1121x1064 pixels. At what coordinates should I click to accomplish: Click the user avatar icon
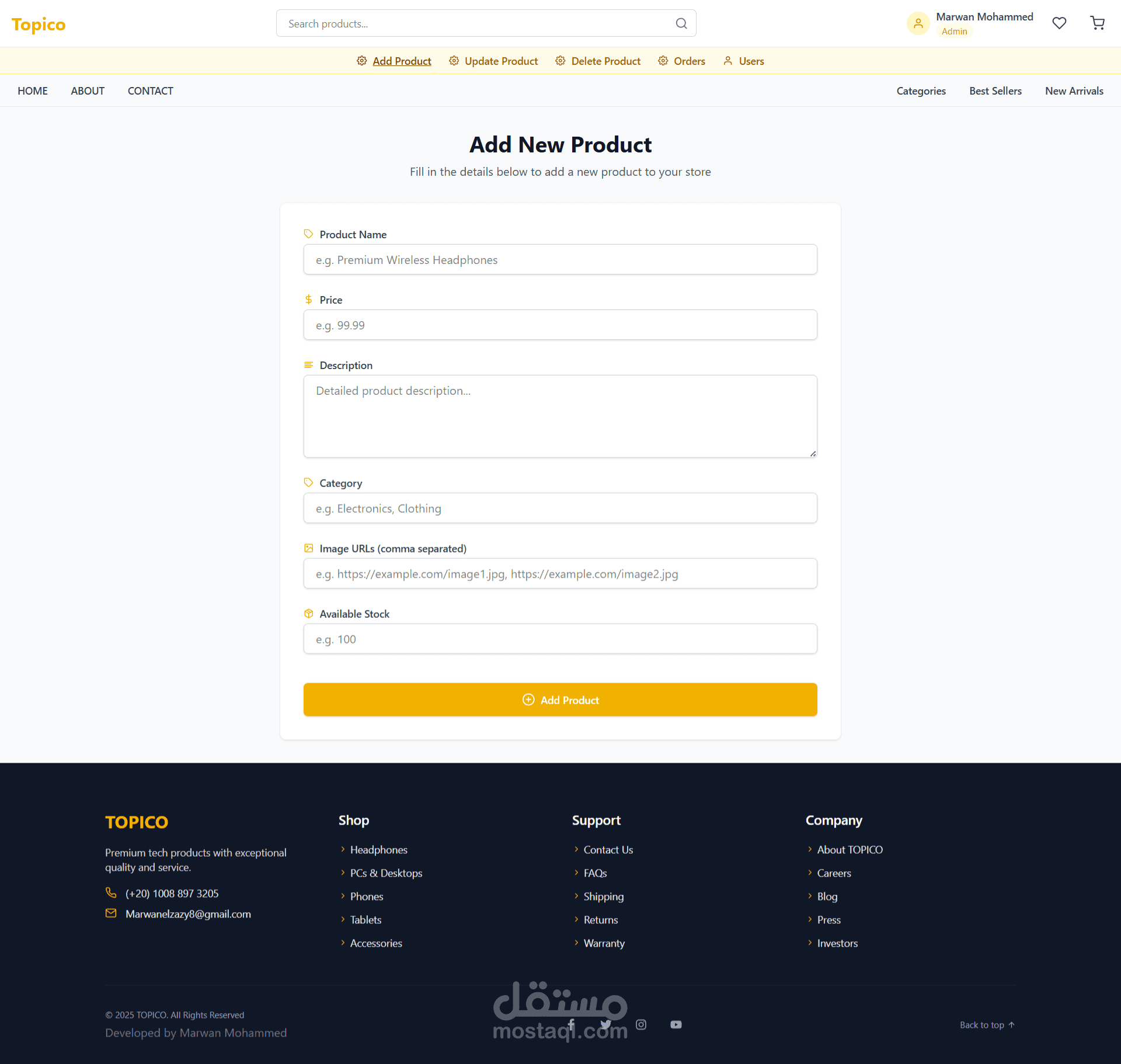(918, 23)
